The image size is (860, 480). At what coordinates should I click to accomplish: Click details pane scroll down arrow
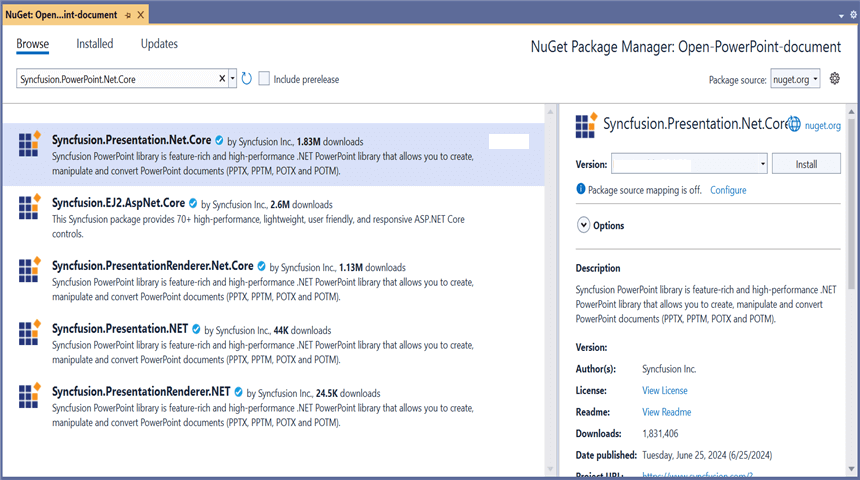tap(851, 469)
